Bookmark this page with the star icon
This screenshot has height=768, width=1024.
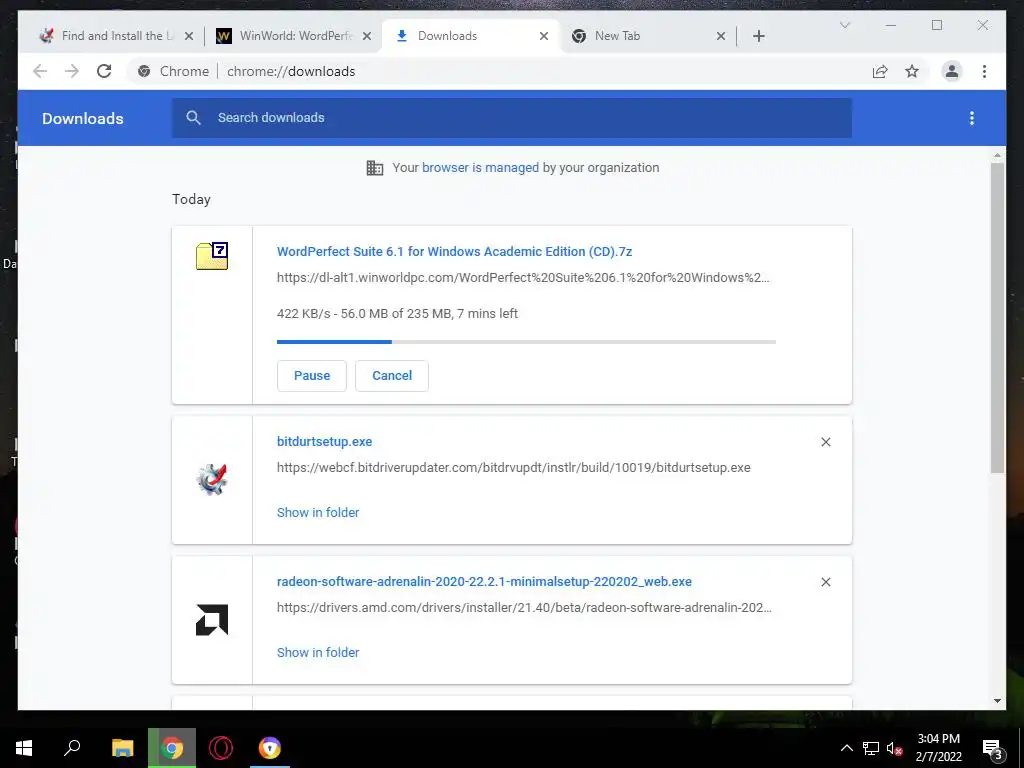pos(912,71)
